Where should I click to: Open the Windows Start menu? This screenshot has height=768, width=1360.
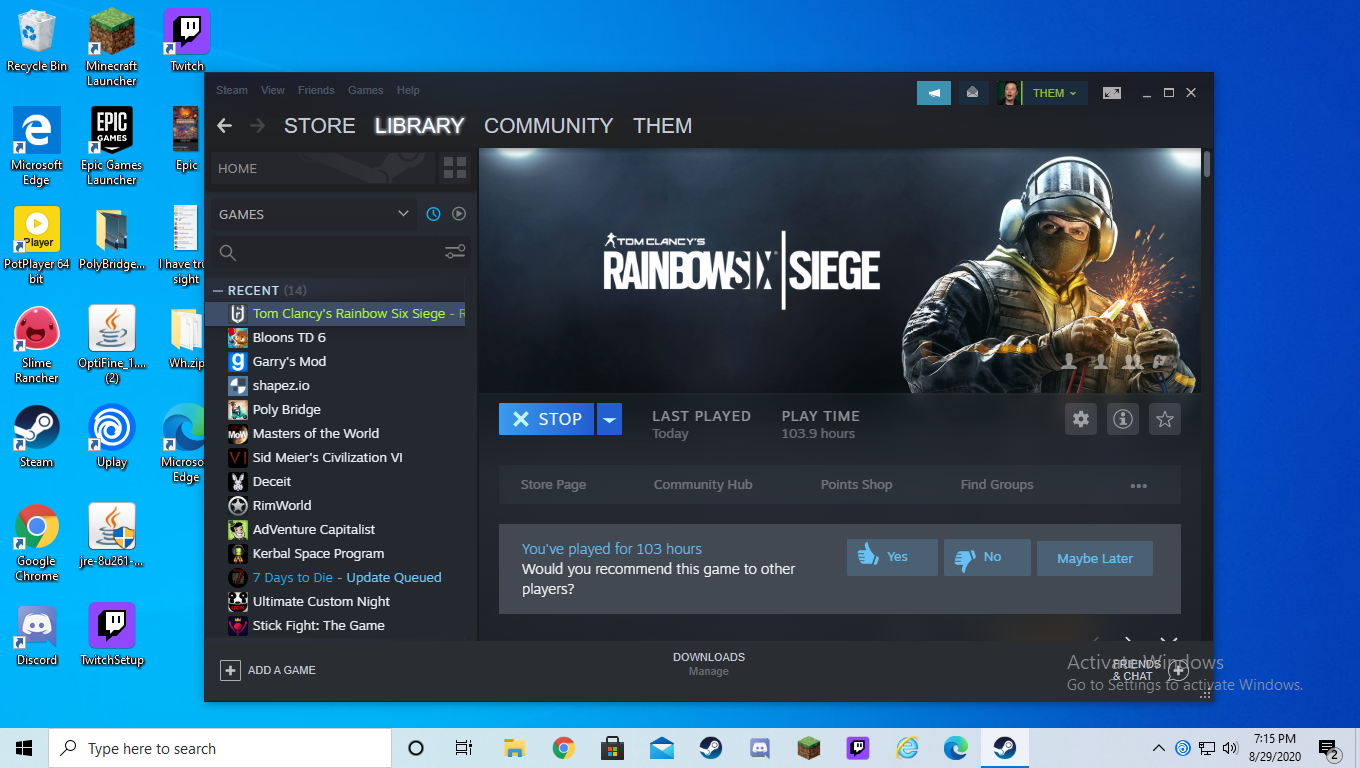[24, 748]
